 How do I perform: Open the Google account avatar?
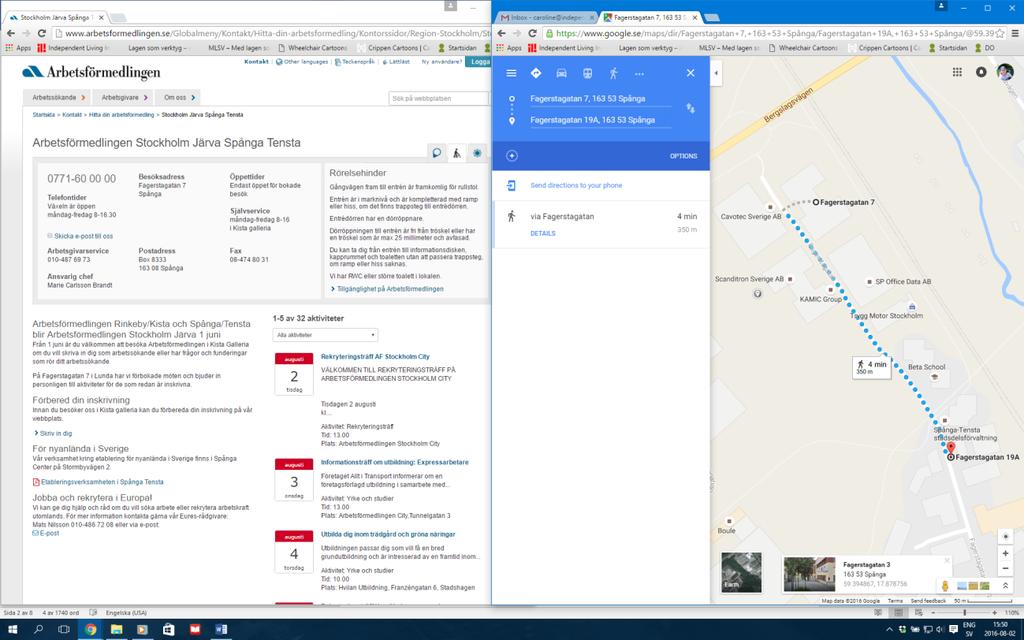coord(1005,72)
